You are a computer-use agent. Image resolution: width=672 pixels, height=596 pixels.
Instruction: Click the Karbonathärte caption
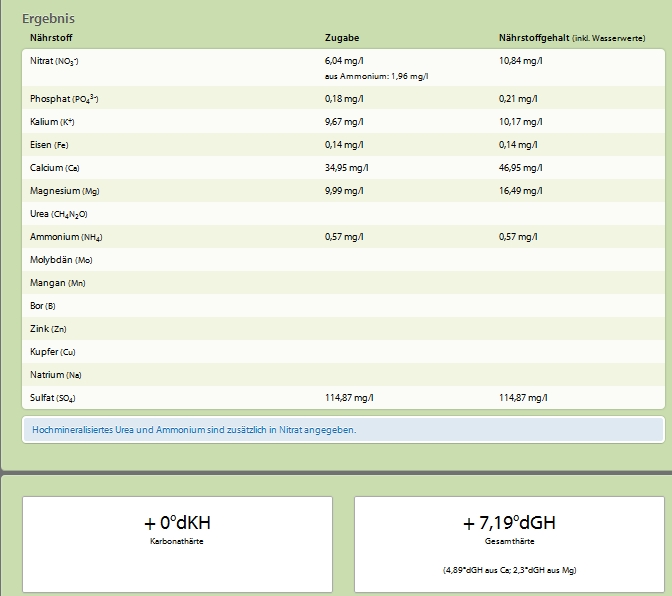(177, 541)
